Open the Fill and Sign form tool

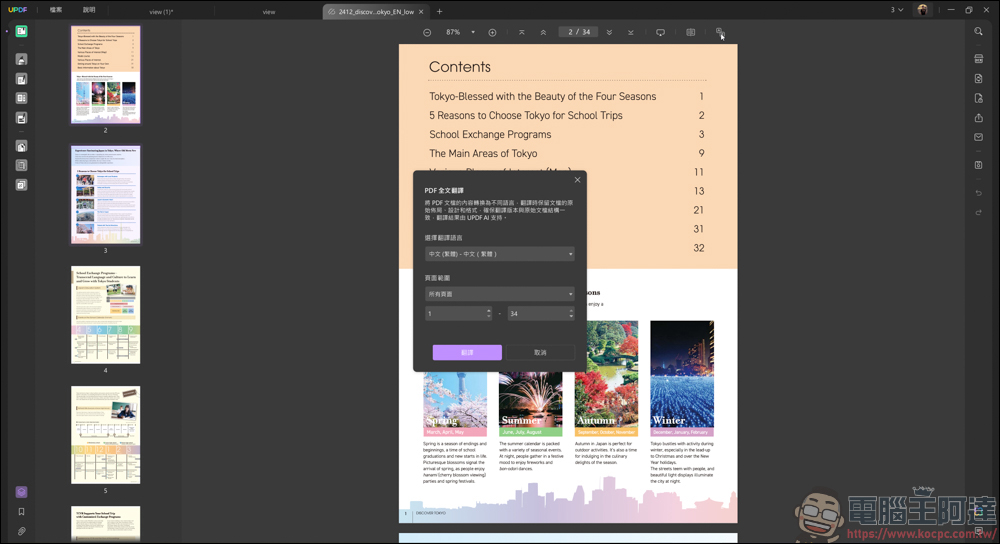(21, 118)
